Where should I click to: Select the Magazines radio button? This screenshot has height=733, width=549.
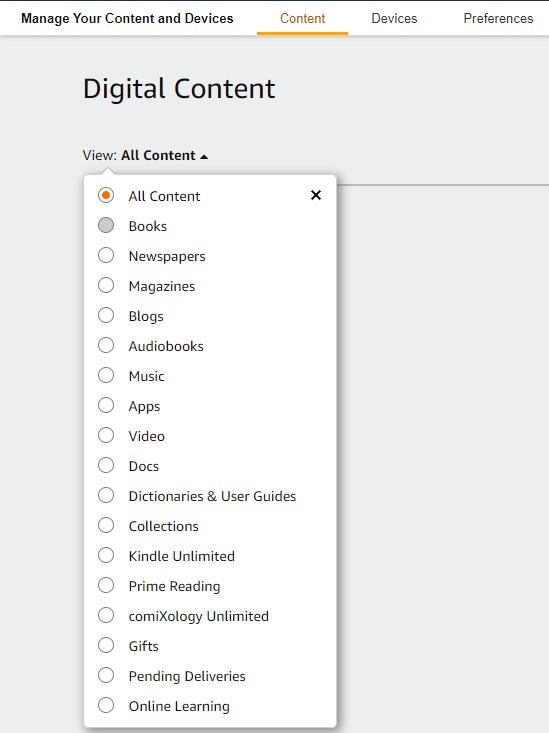pos(106,285)
